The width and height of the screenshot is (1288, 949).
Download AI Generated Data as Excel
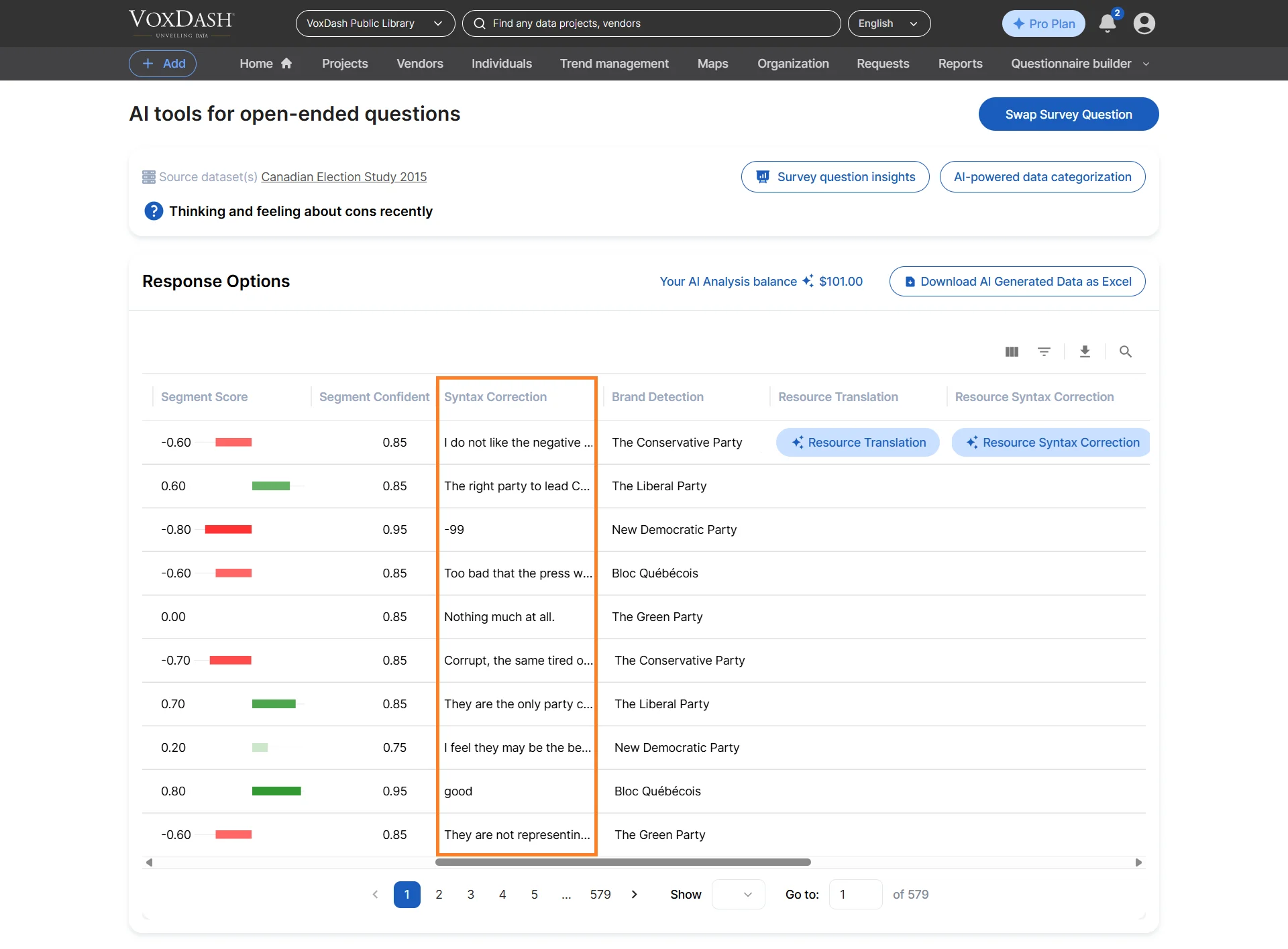click(1017, 281)
